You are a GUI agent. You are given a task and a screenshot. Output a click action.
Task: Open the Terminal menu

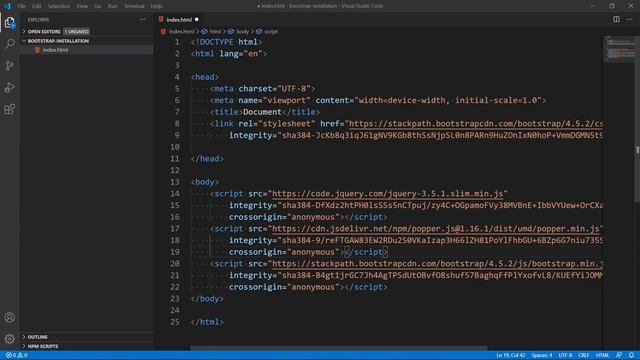[x=134, y=6]
